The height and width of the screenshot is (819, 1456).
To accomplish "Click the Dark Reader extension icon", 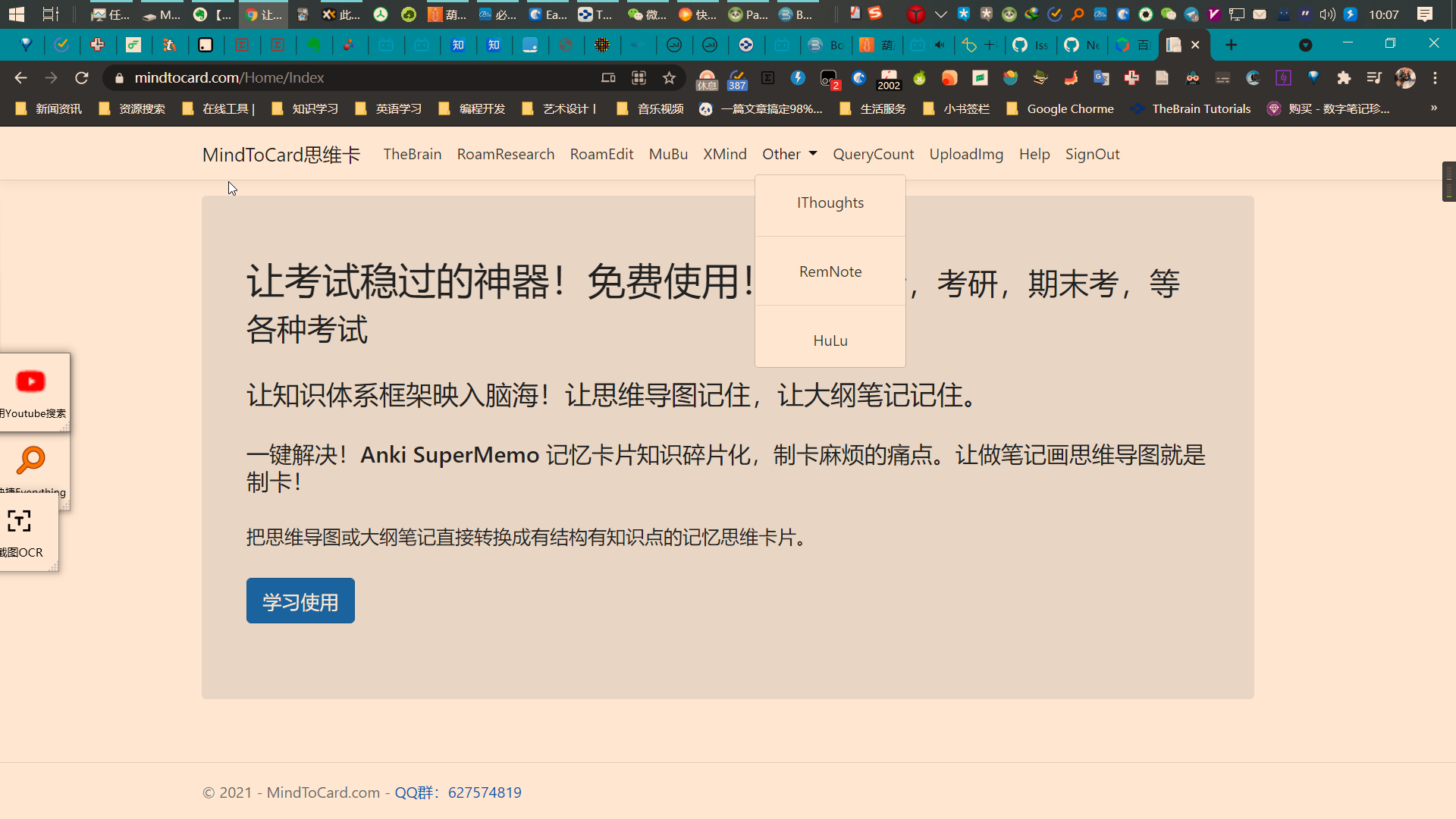I will pyautogui.click(x=1254, y=77).
